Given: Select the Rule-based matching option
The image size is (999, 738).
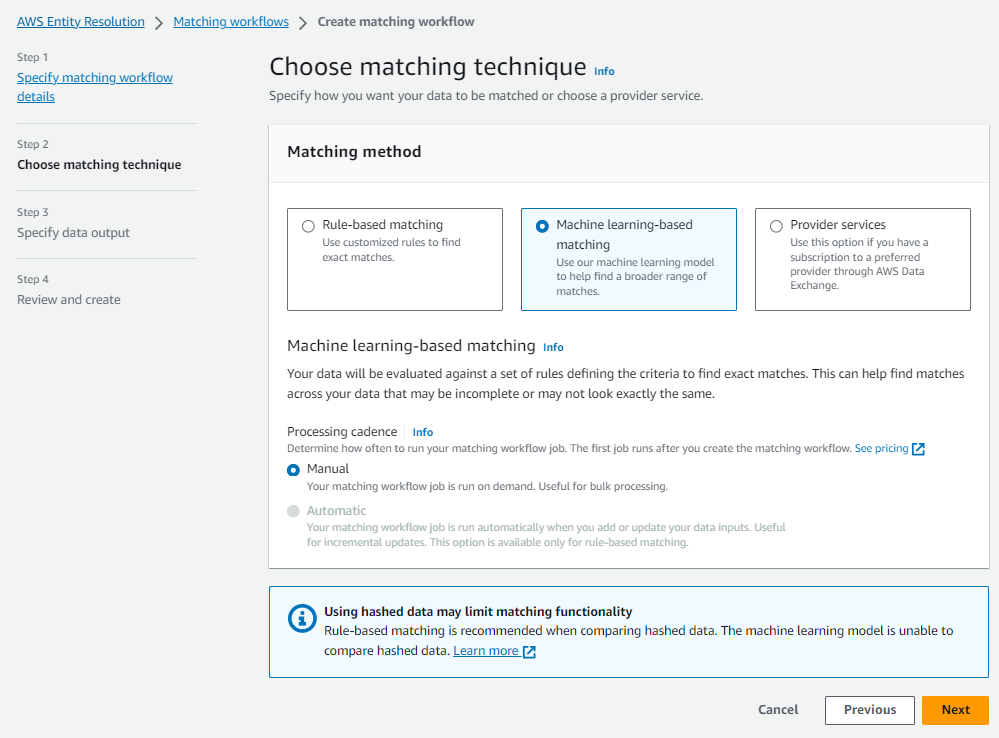Looking at the screenshot, I should (x=308, y=225).
